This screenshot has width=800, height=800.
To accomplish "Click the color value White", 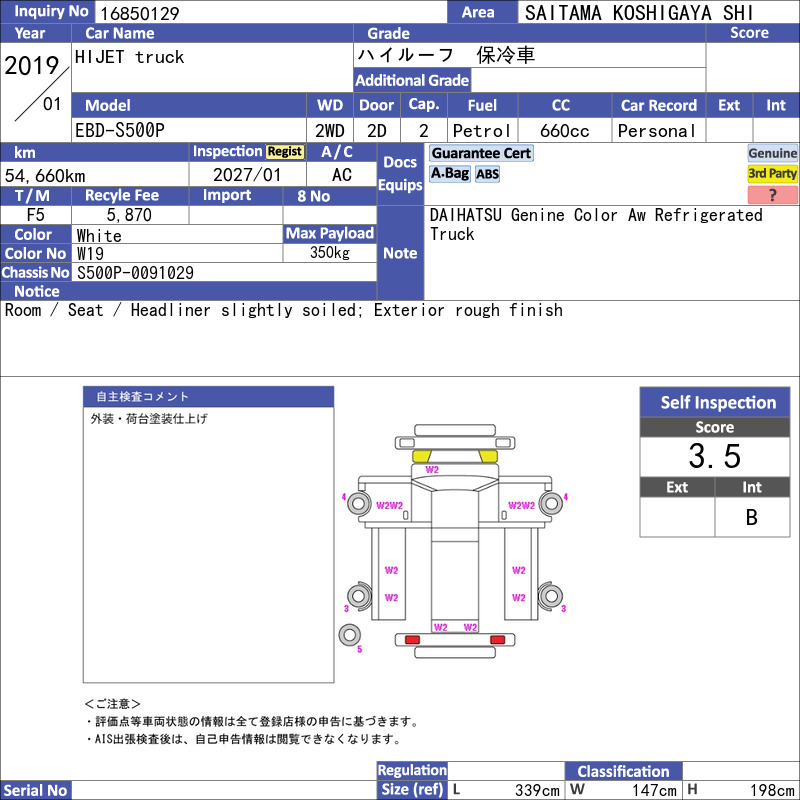I will pos(99,235).
